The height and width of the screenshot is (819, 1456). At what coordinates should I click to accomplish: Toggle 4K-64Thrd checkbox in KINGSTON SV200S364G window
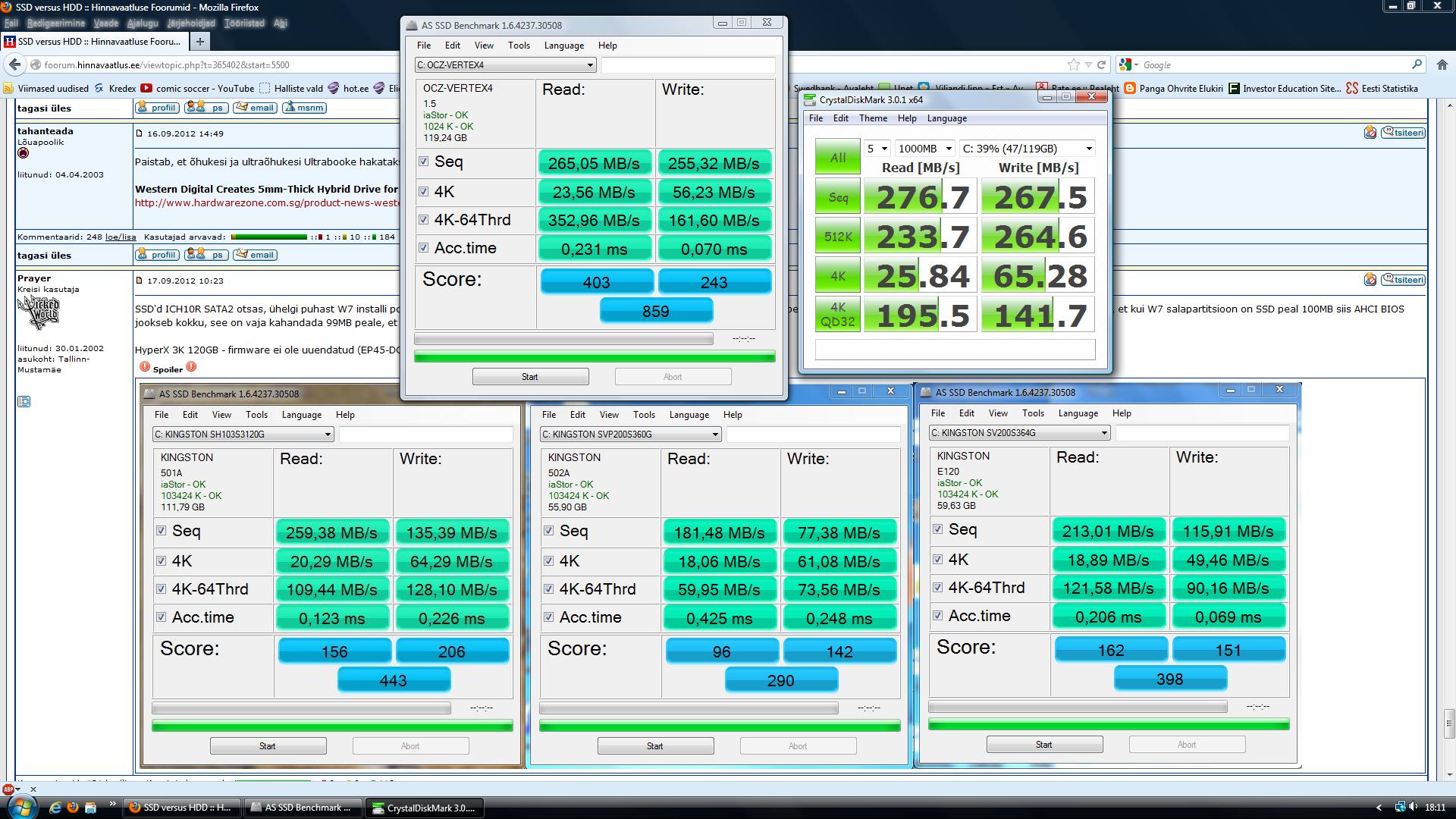937,588
